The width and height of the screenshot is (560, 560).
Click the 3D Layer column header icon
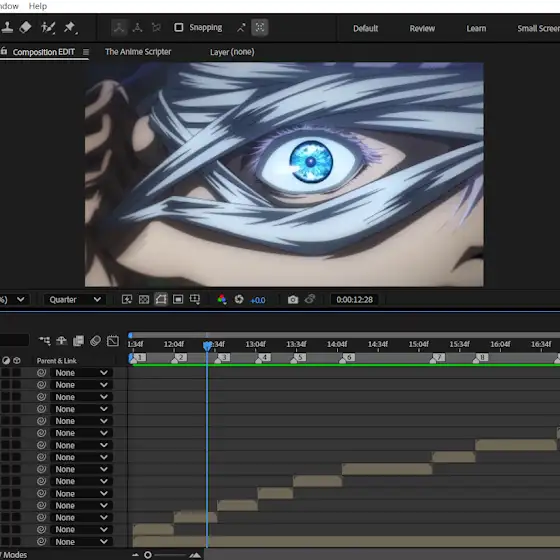coord(17,360)
